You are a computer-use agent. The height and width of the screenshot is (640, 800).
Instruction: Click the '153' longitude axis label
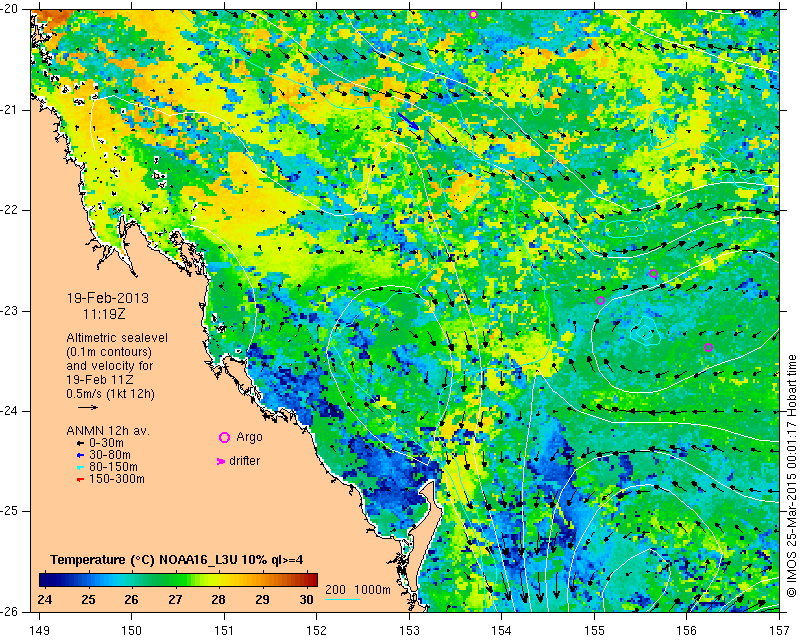tap(409, 631)
